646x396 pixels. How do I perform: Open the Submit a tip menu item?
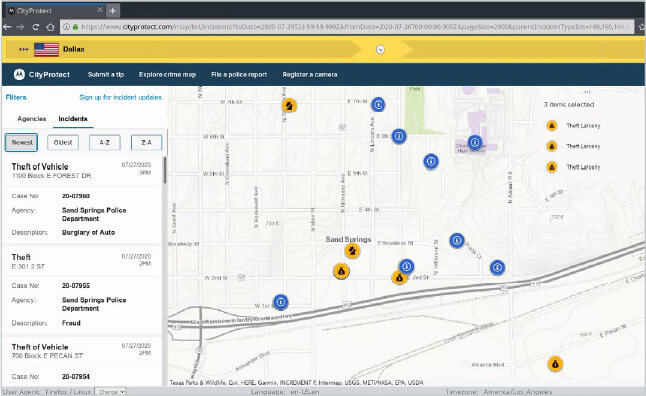coord(105,75)
